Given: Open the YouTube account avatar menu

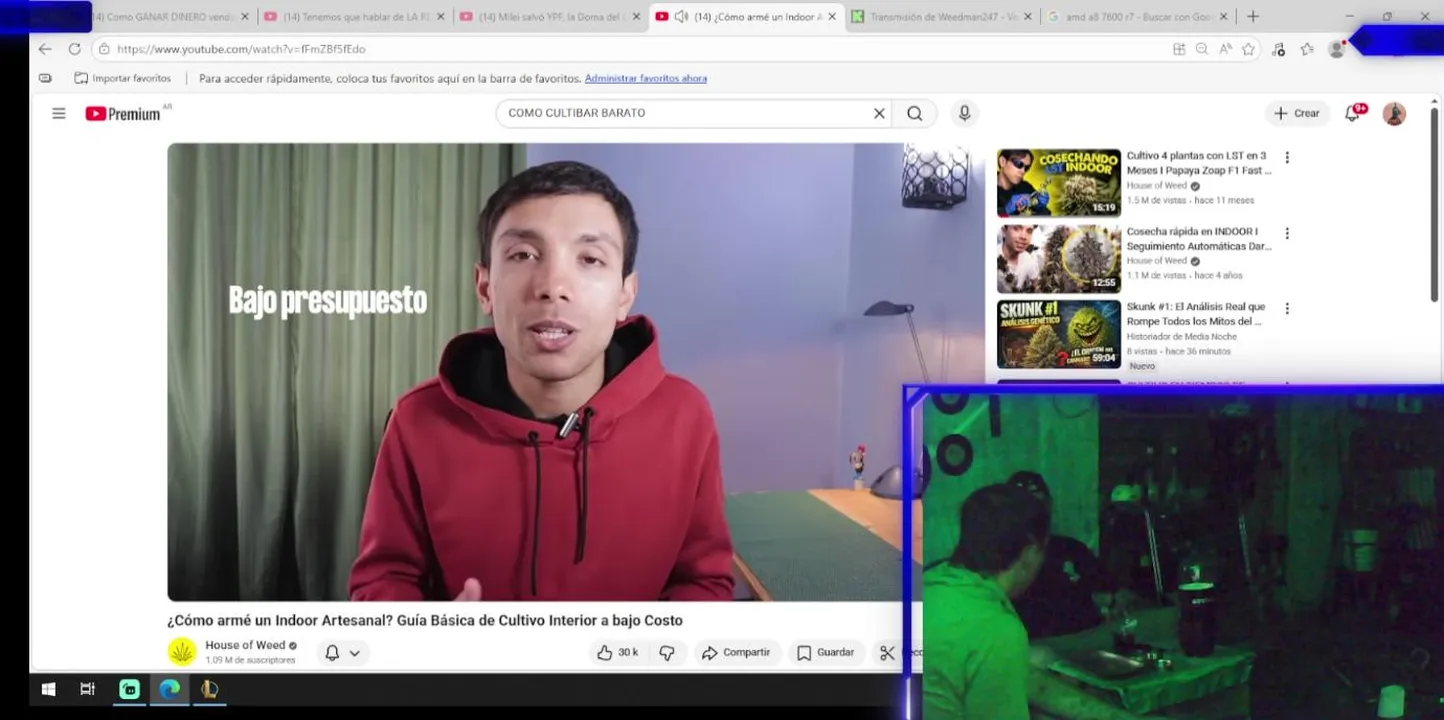Looking at the screenshot, I should [1394, 114].
